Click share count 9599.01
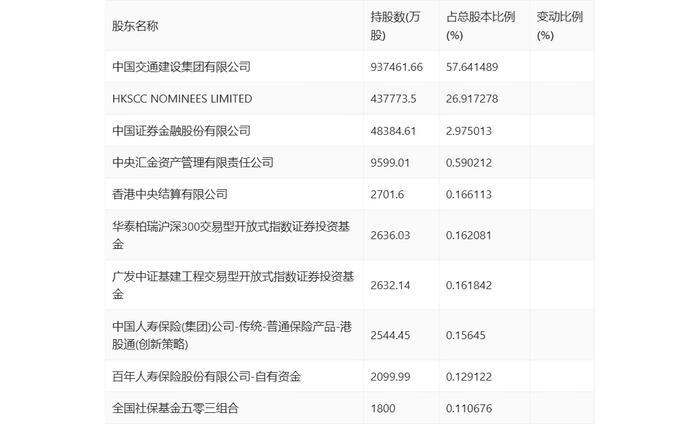The width and height of the screenshot is (700, 424). [390, 162]
